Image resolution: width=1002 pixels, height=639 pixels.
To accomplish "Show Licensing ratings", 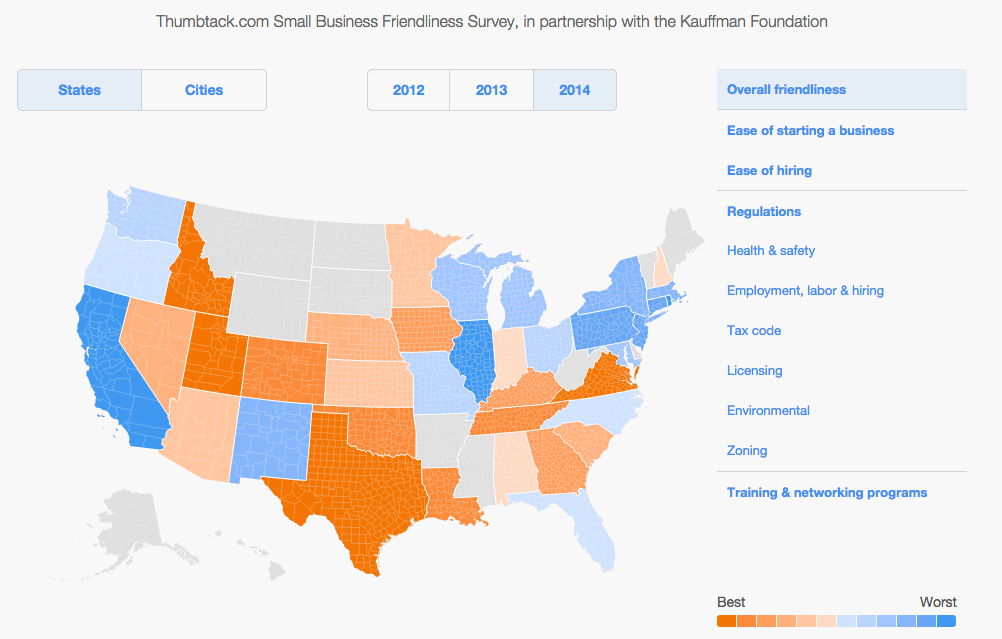I will [754, 371].
